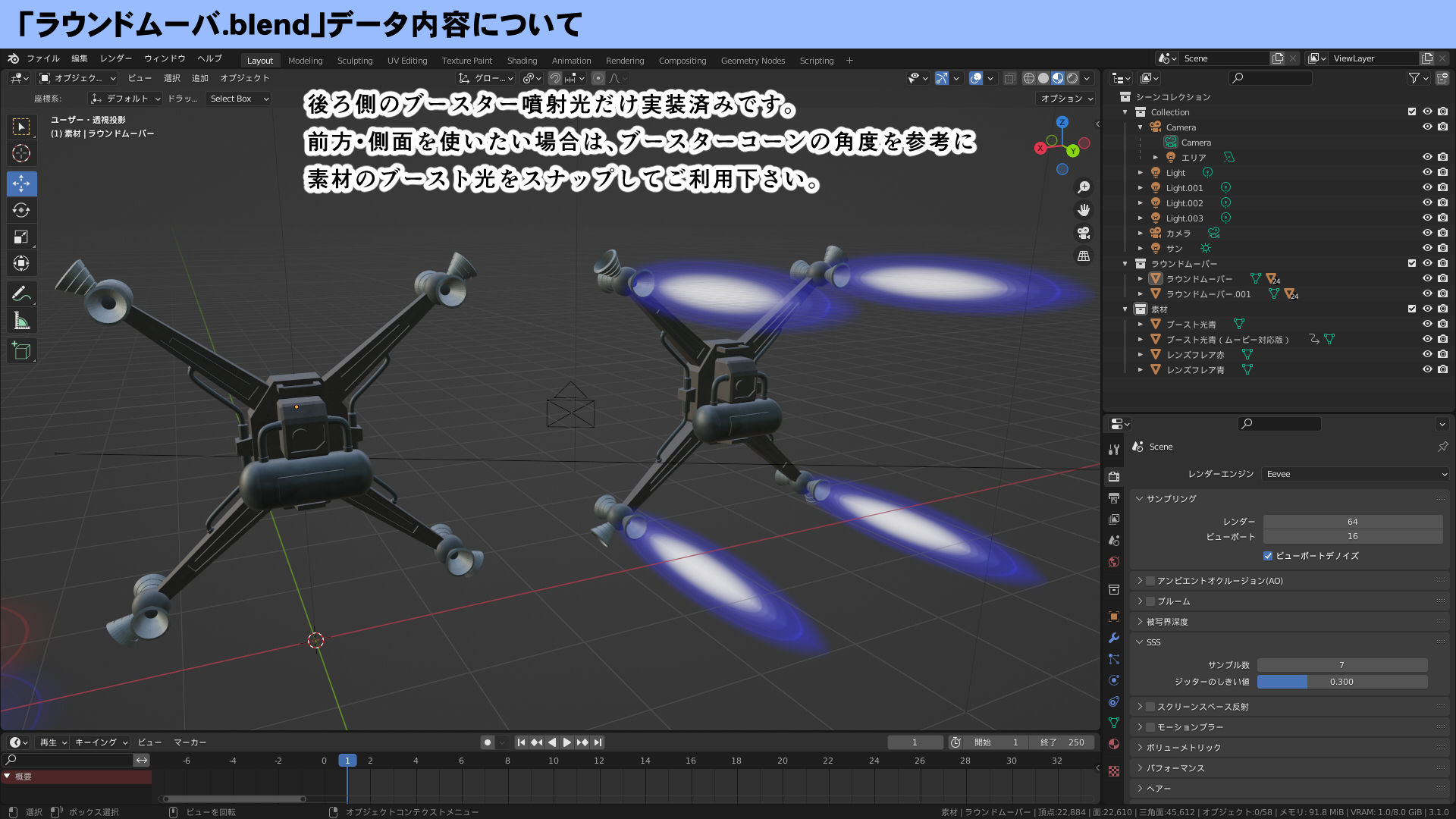This screenshot has height=819, width=1456.
Task: Open World Properties via the globe icon
Action: pos(1113,562)
